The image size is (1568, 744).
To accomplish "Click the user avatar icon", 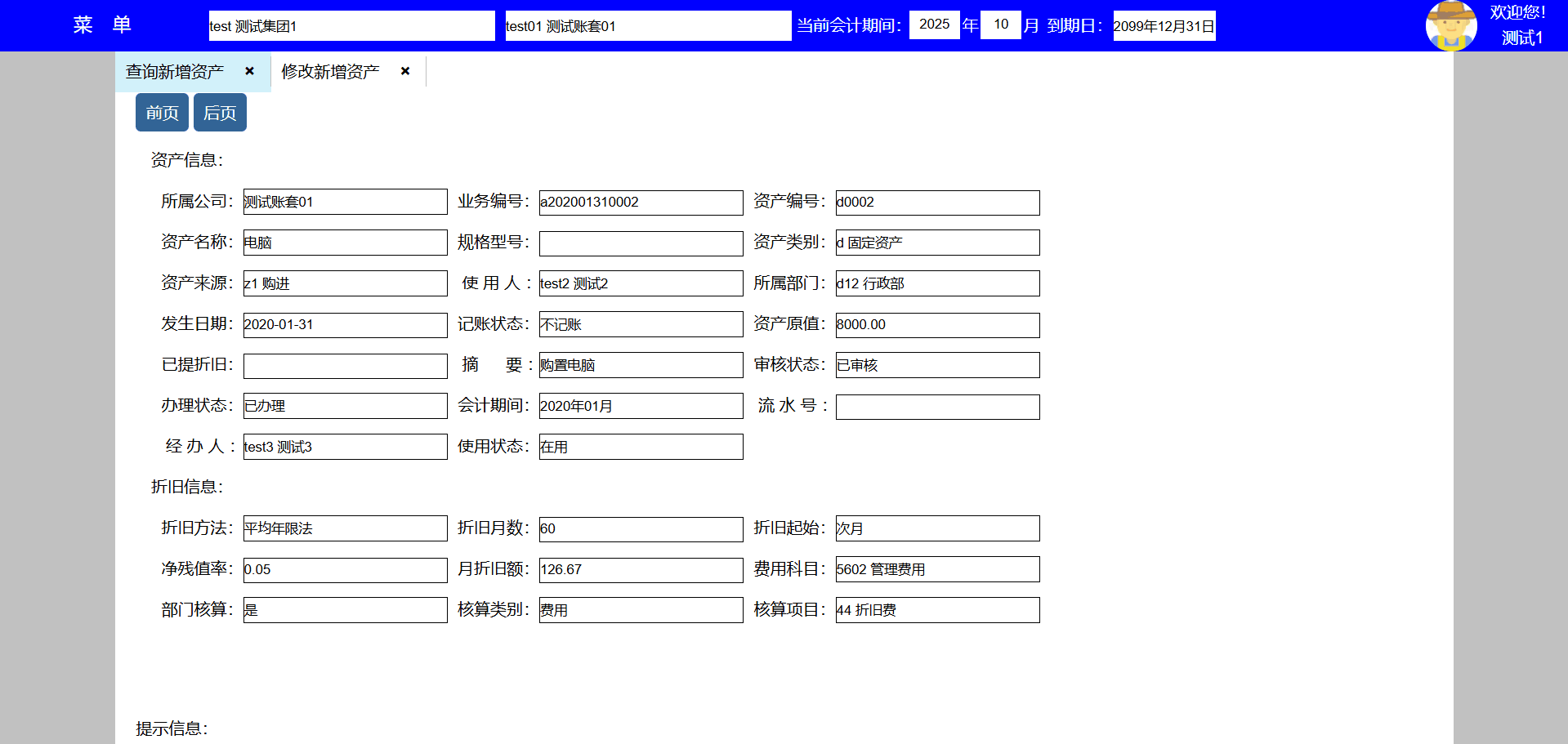I will pyautogui.click(x=1450, y=25).
